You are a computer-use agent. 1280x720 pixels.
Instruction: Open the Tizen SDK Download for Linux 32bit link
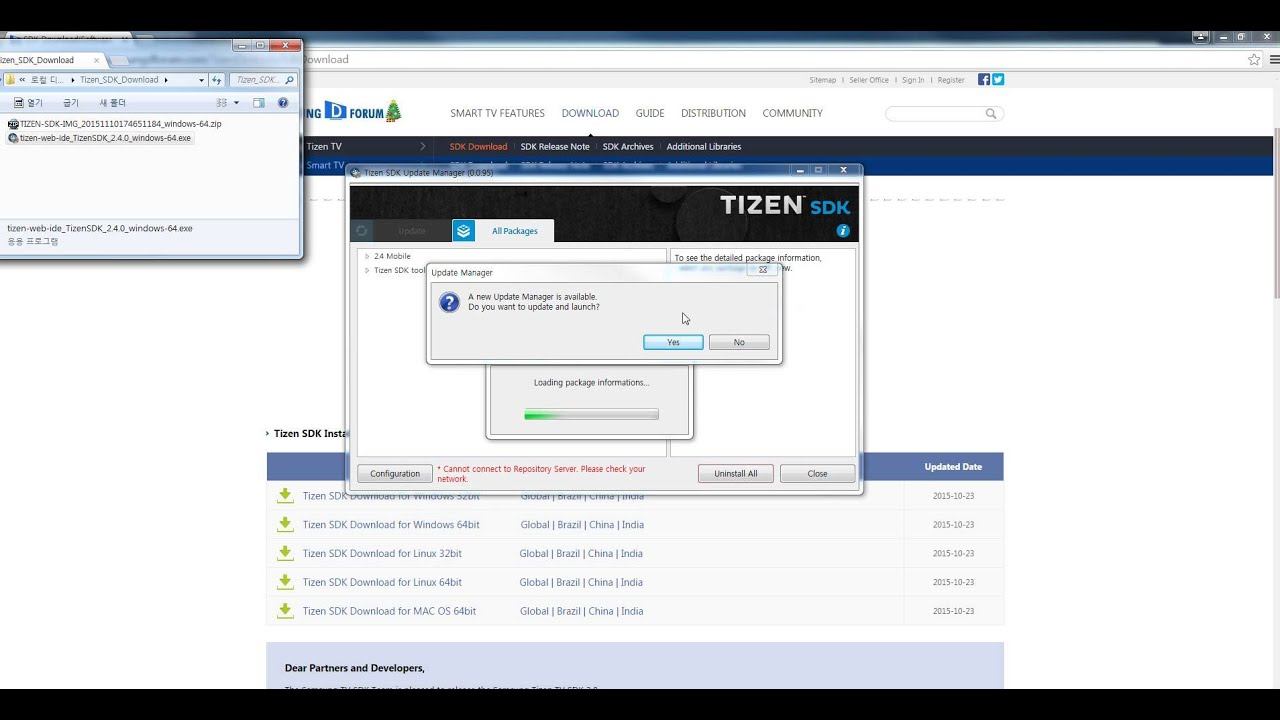382,554
